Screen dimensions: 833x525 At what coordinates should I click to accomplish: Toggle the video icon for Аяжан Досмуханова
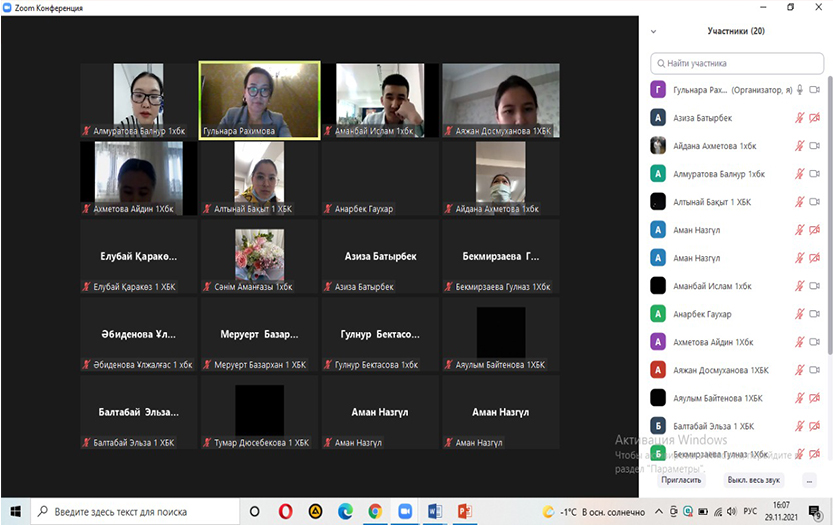point(814,369)
